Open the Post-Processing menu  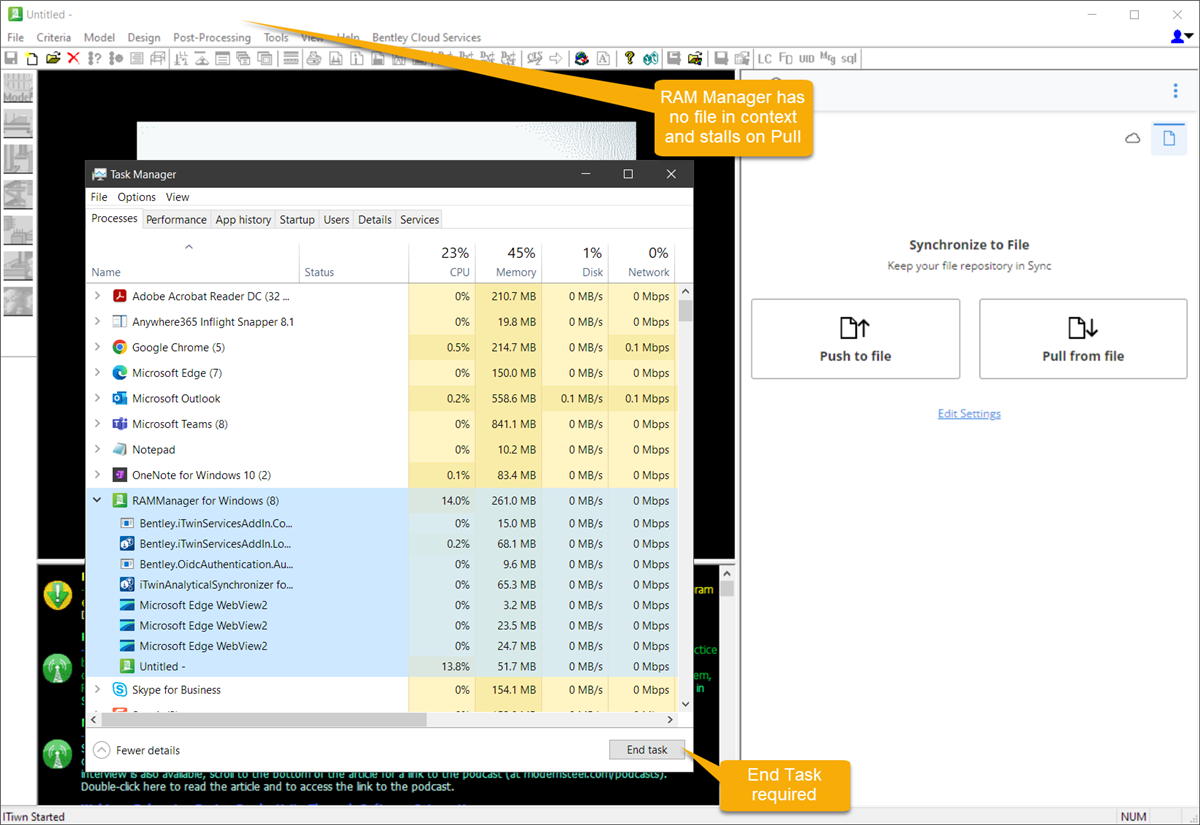pos(212,37)
